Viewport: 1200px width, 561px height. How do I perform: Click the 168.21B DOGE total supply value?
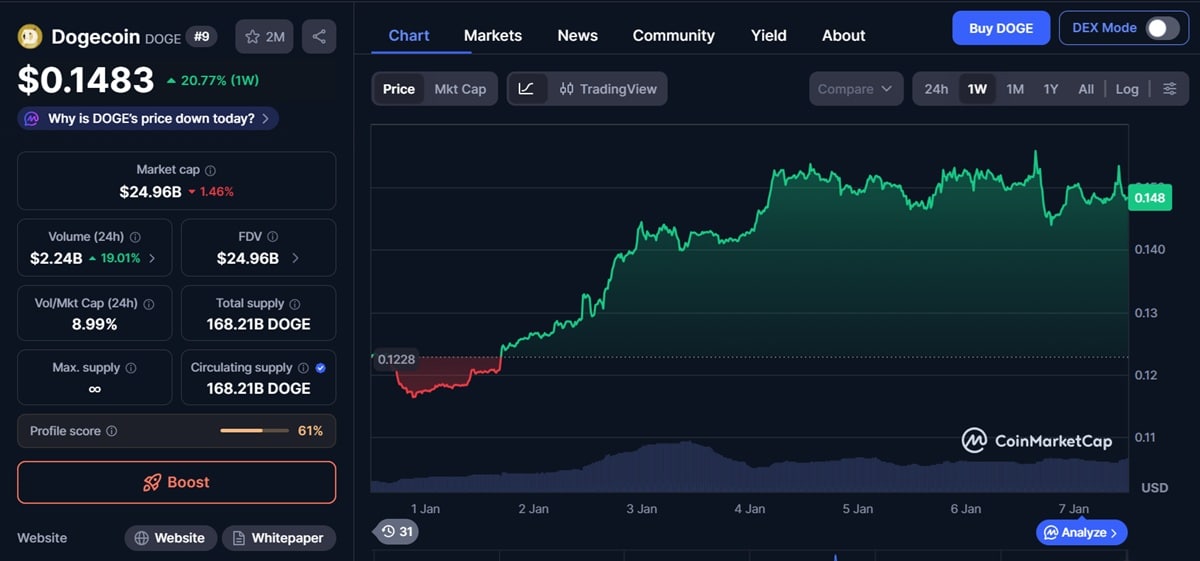coord(258,324)
